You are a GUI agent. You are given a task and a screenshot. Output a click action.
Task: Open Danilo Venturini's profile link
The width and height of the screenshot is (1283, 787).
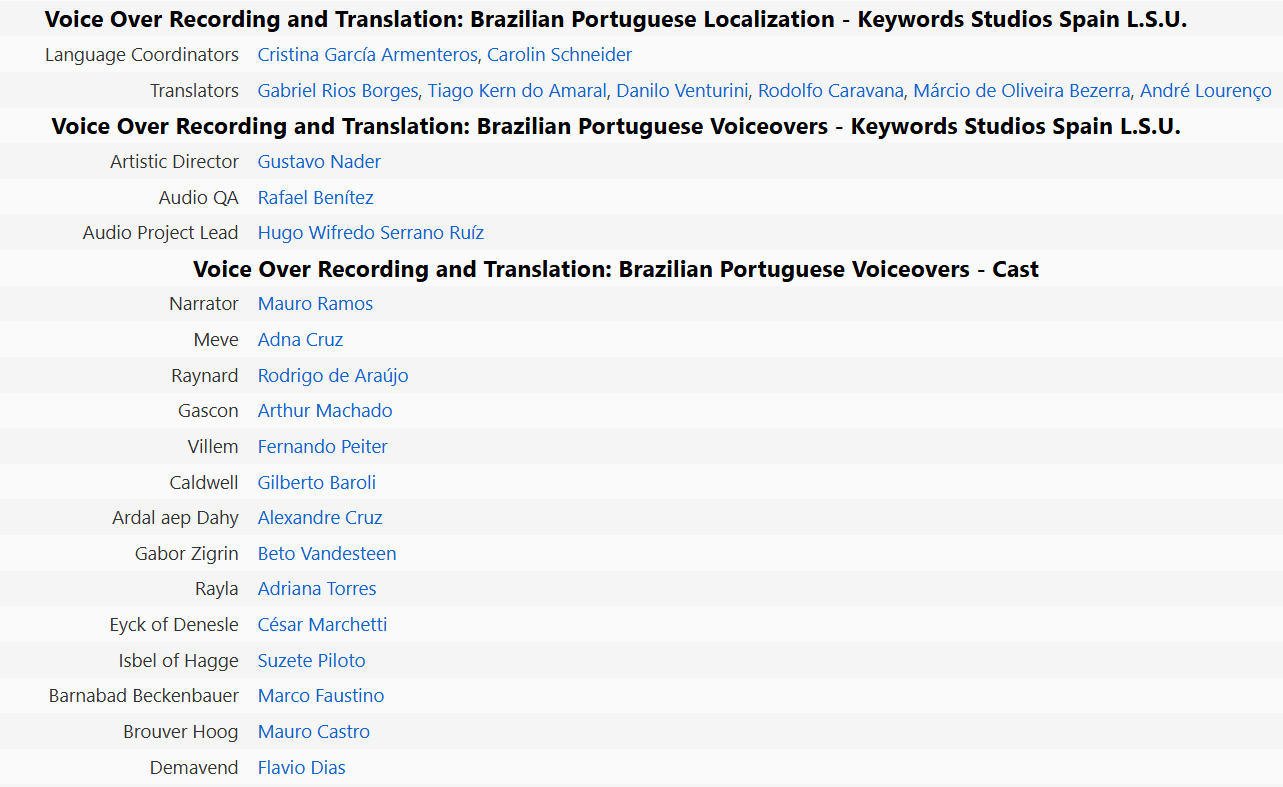682,91
